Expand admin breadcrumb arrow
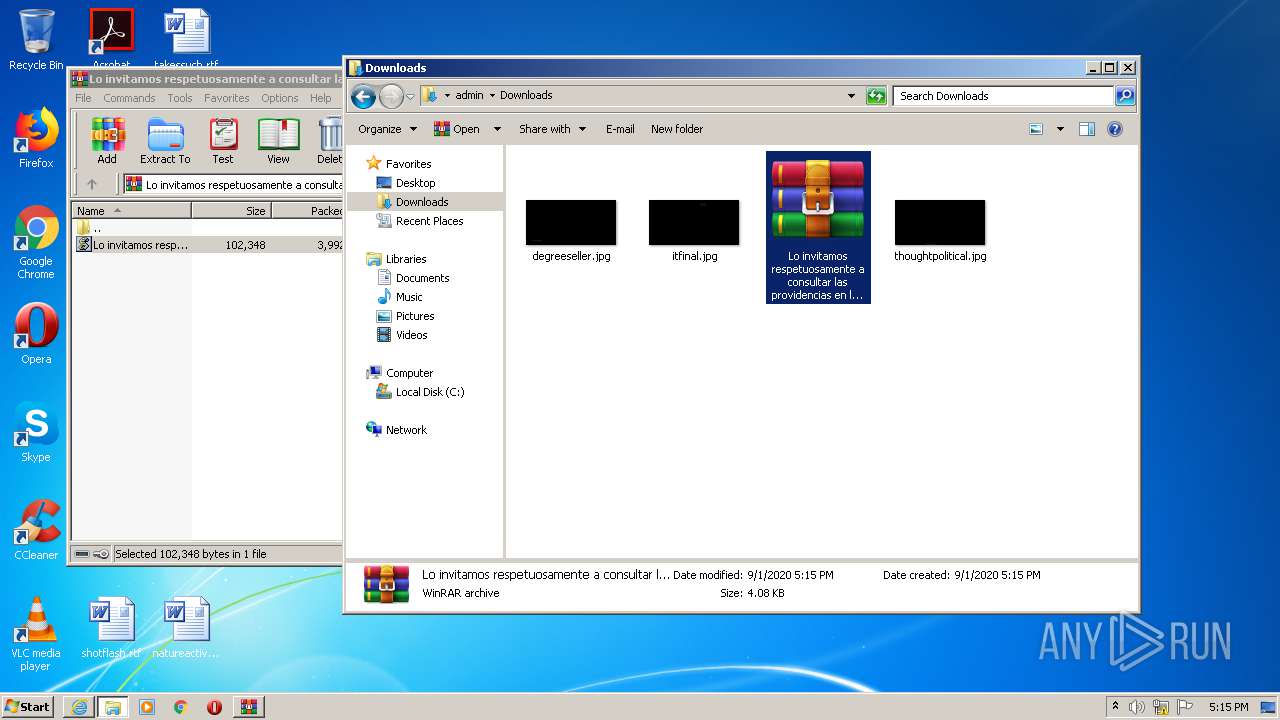Viewport: 1280px width, 720px height. point(492,96)
